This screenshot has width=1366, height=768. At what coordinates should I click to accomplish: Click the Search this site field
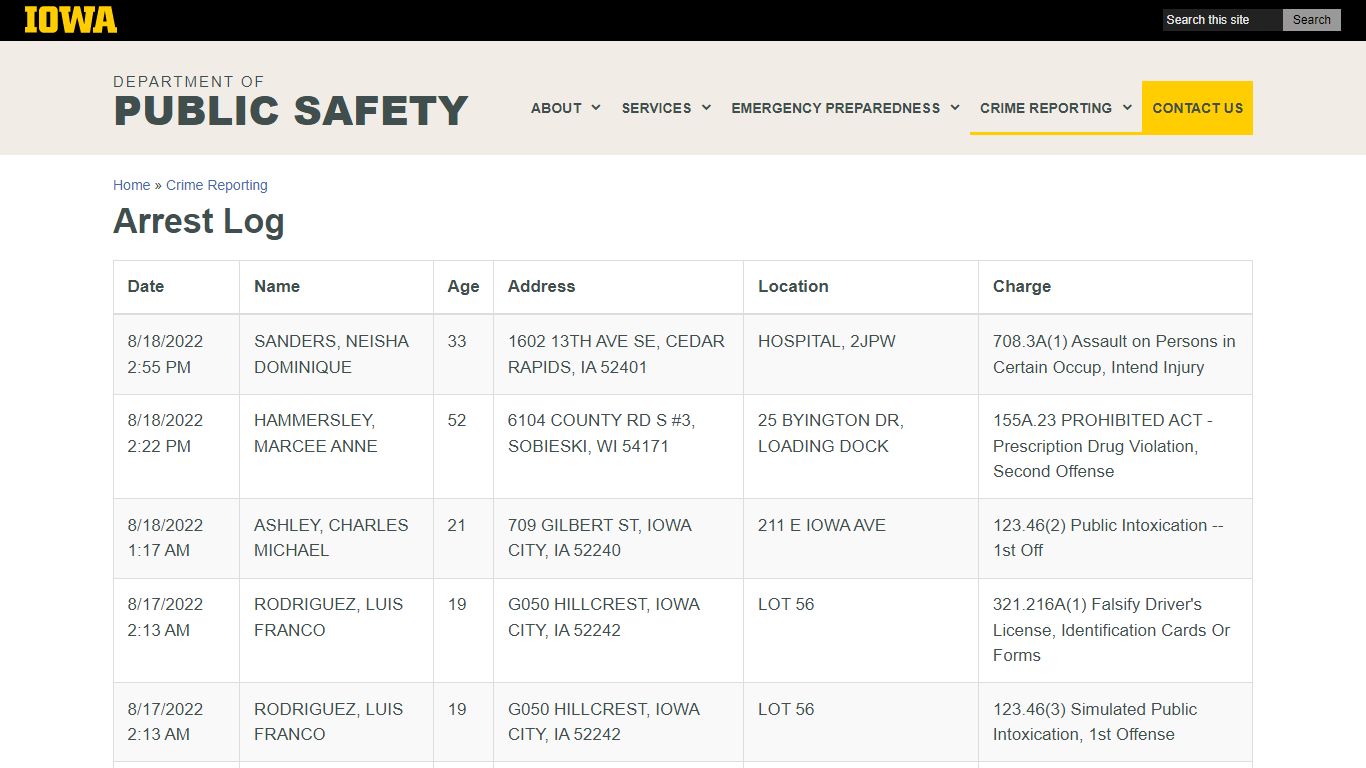pos(1222,20)
